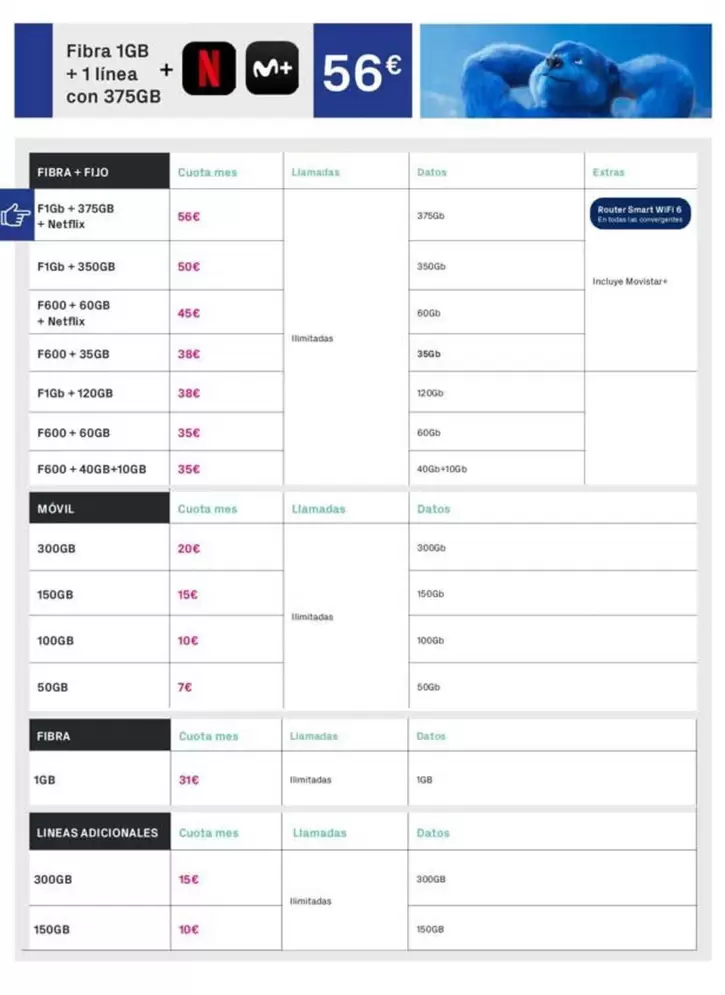
Task: Click the Router Smart WiFi 6 badge
Action: coord(640,214)
